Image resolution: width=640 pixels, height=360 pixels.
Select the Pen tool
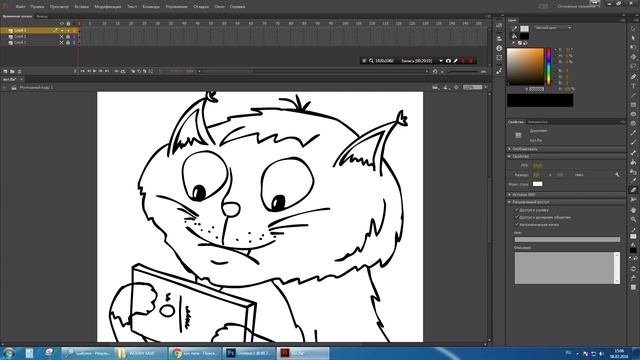coord(633,76)
